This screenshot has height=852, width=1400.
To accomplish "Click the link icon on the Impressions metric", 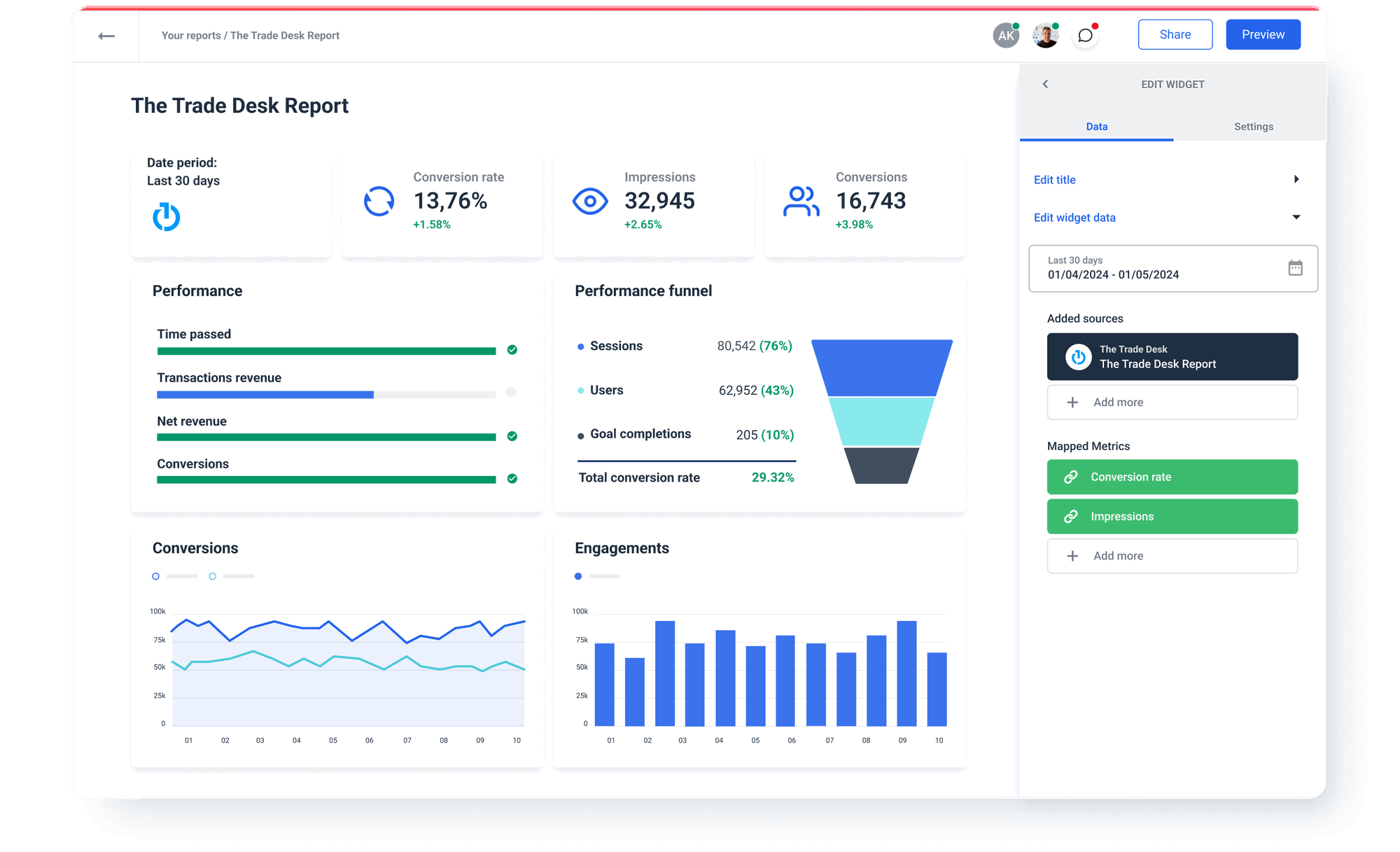I will pos(1070,516).
